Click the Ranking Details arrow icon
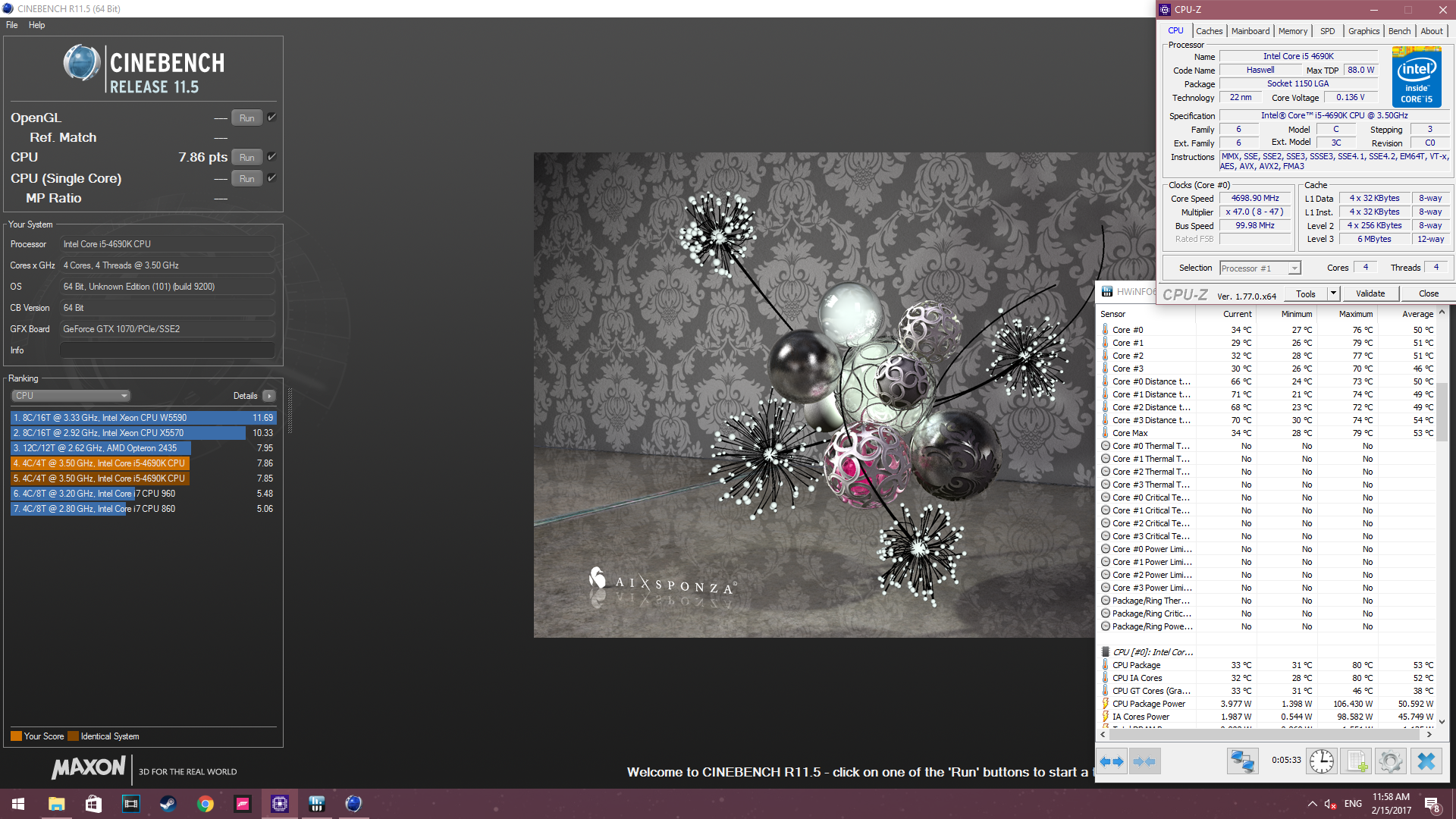The width and height of the screenshot is (1456, 819). tap(269, 396)
